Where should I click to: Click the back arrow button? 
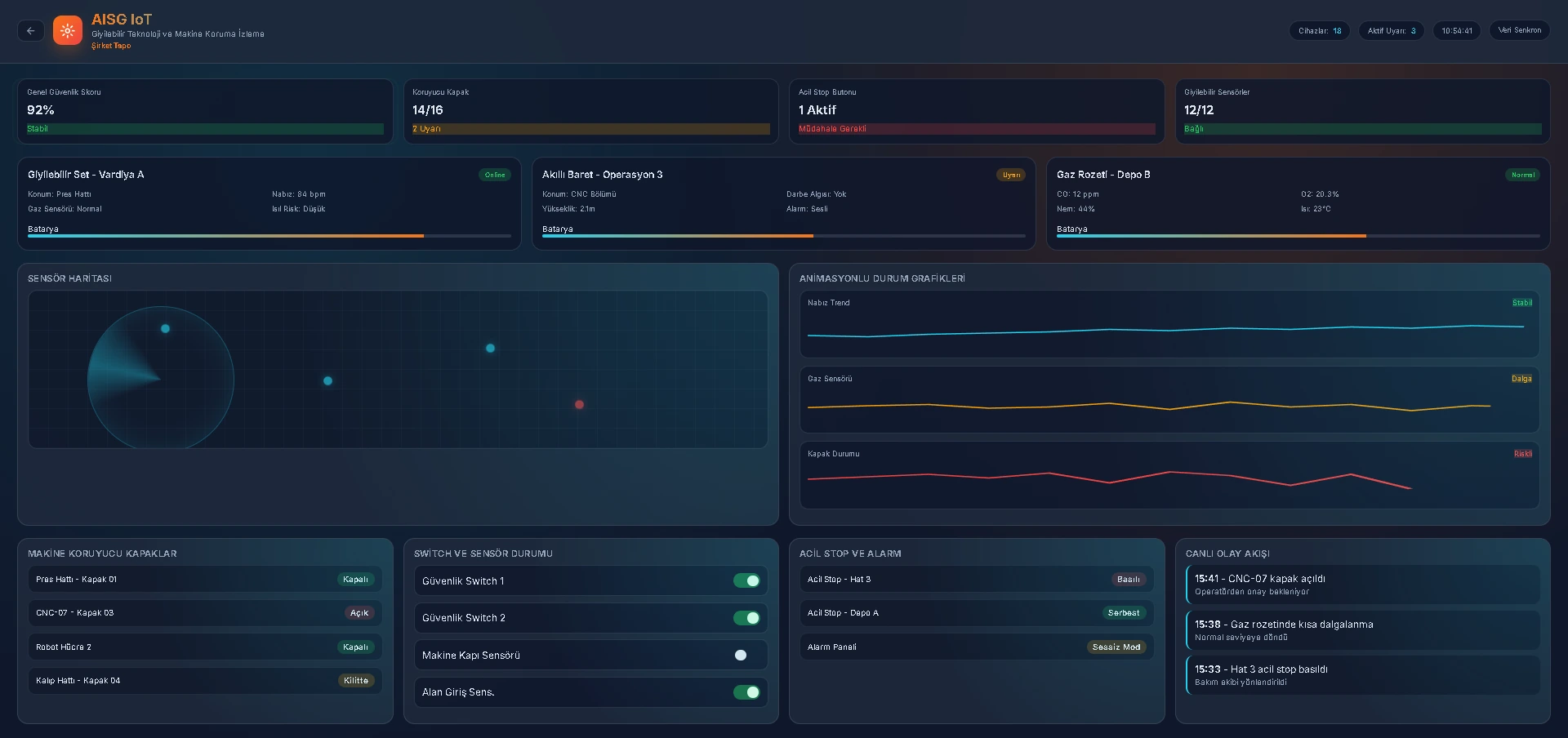[x=31, y=31]
